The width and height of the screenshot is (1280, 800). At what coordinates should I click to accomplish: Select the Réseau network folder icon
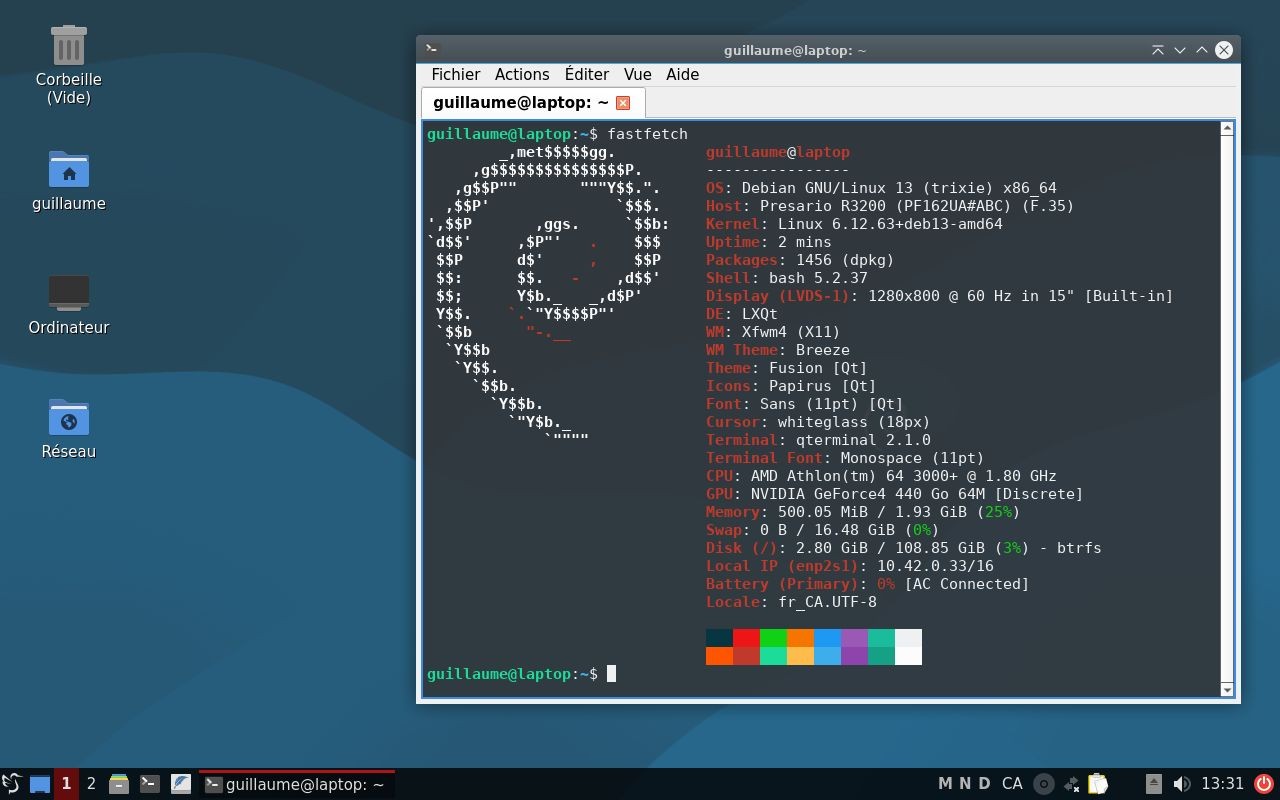pyautogui.click(x=69, y=418)
